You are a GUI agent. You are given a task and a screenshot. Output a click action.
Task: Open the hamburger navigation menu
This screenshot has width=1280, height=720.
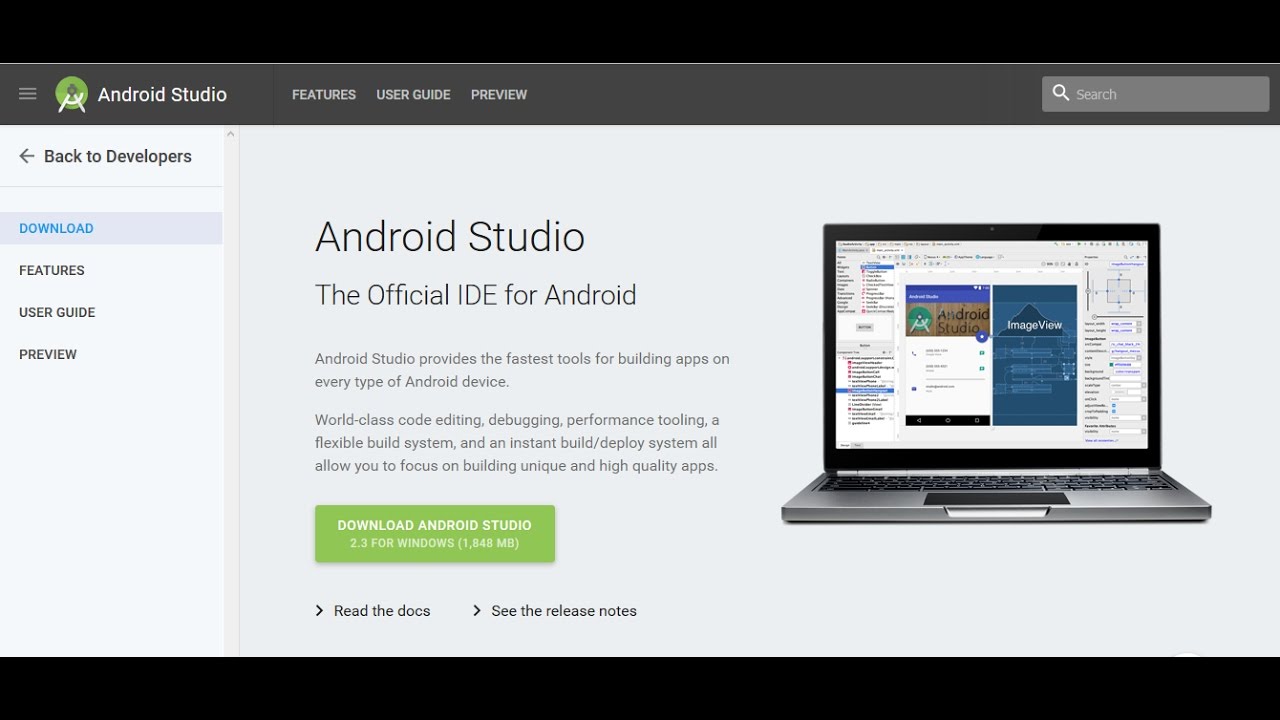pos(28,94)
